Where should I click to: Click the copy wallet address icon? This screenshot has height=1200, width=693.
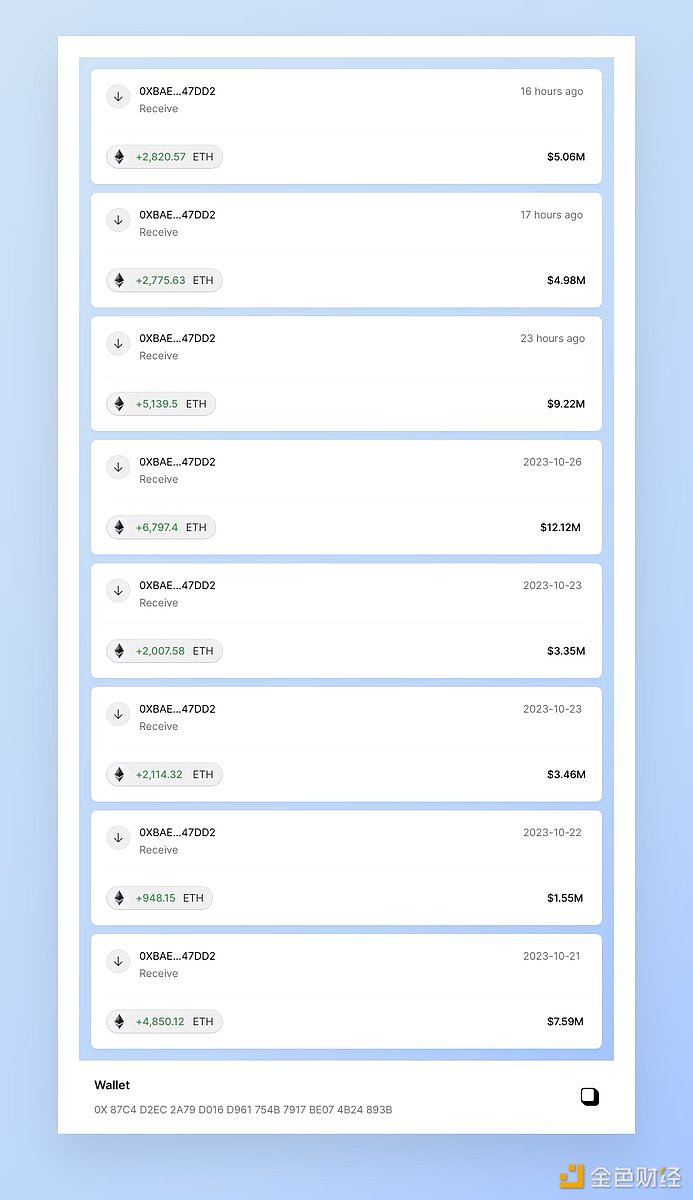(x=589, y=1097)
